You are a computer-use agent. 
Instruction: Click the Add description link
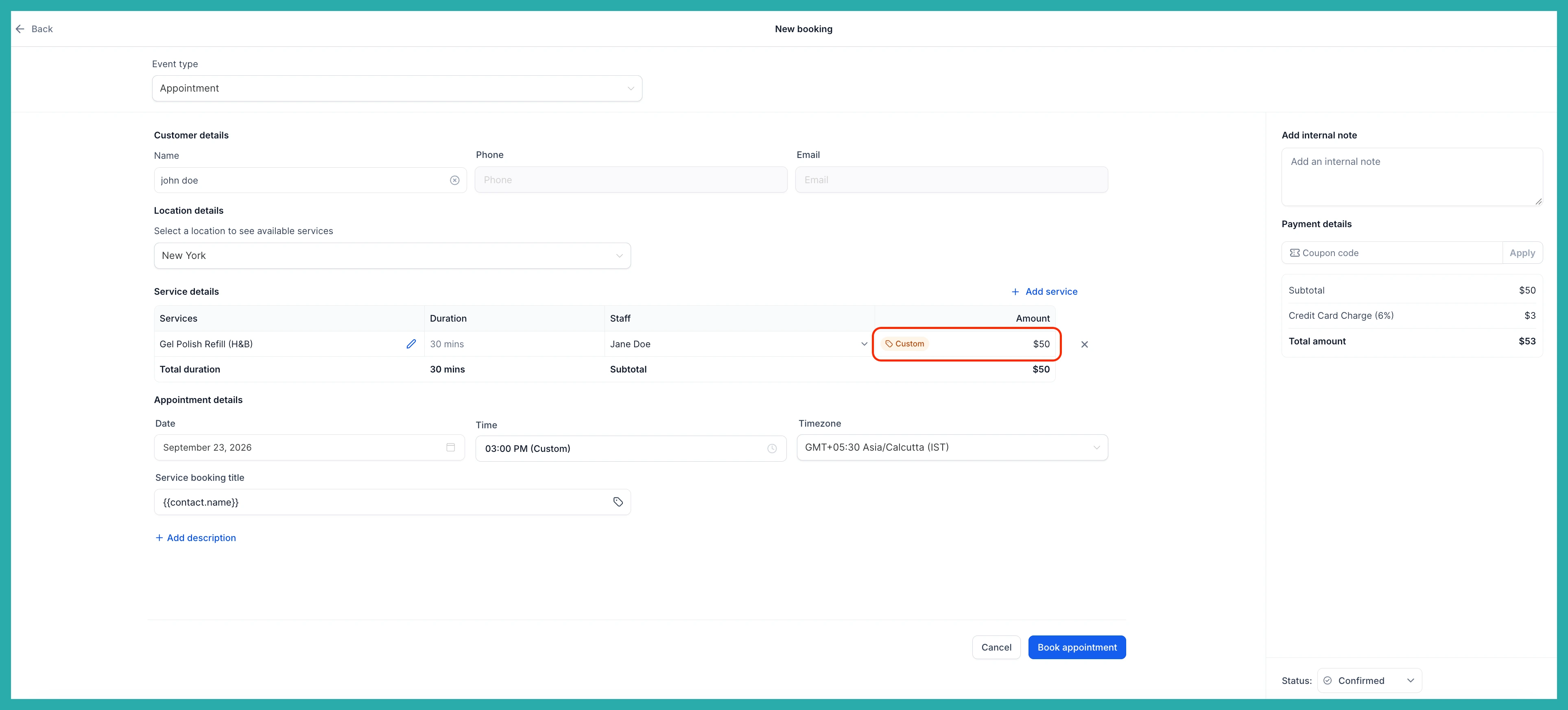point(195,538)
